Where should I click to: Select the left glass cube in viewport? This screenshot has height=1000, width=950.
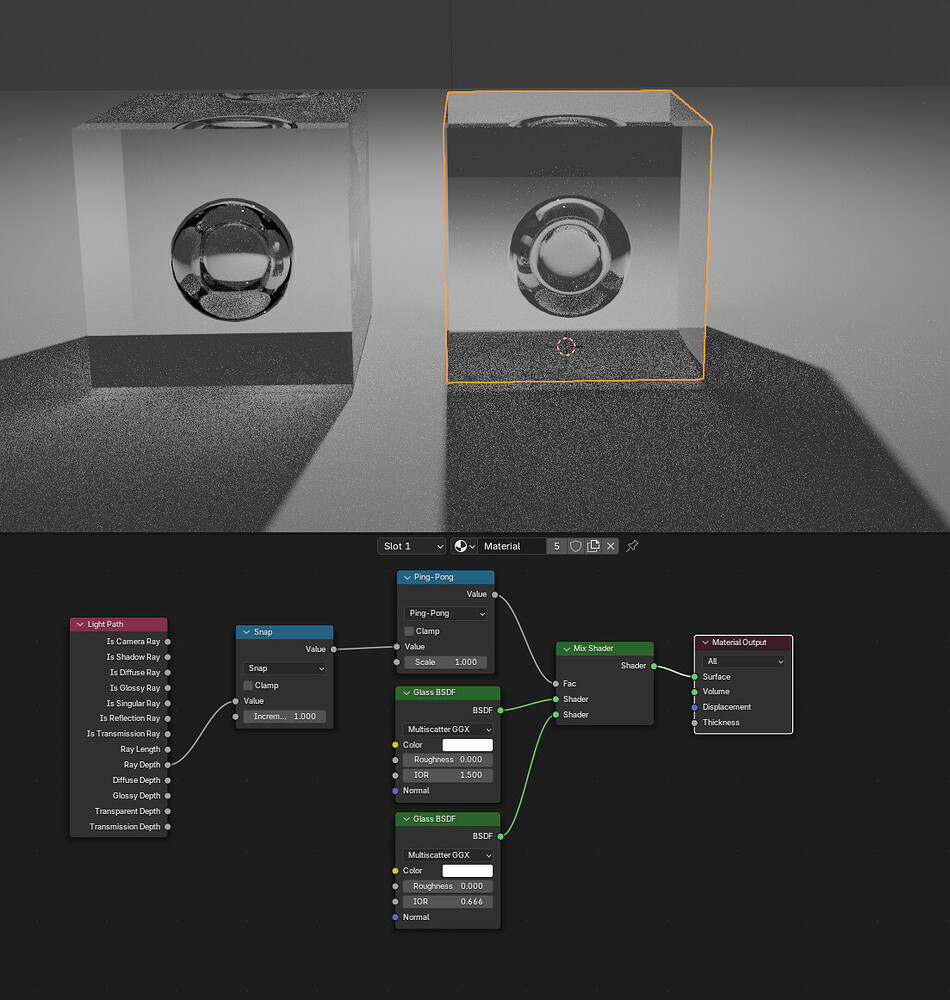pos(223,242)
